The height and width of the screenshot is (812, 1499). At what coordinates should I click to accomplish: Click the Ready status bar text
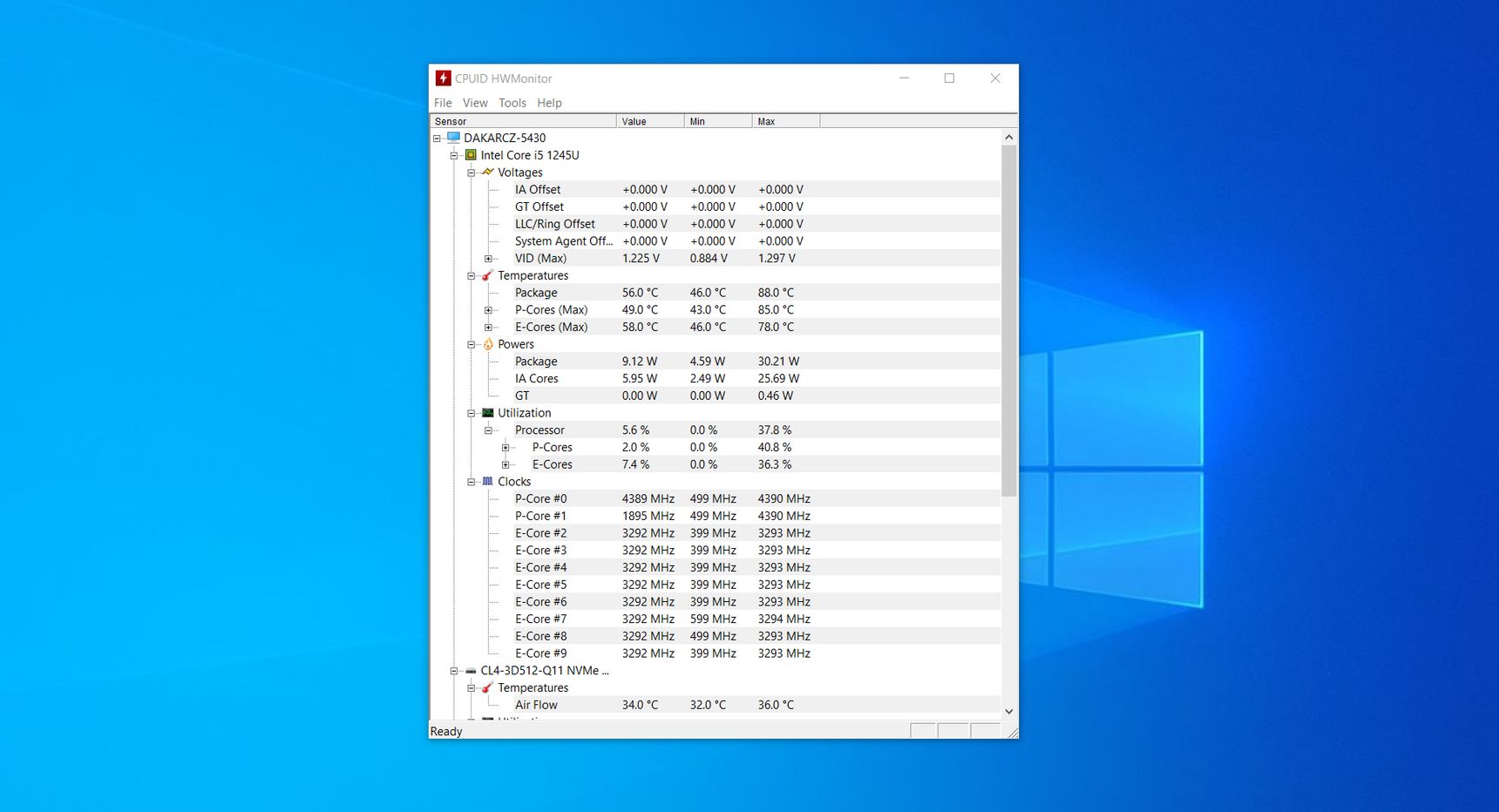pyautogui.click(x=446, y=732)
